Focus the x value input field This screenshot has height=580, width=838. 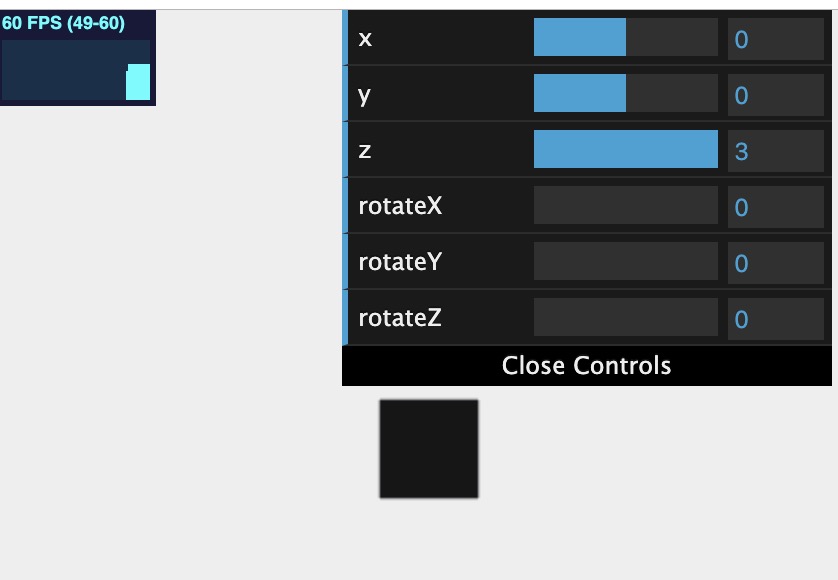tap(775, 39)
